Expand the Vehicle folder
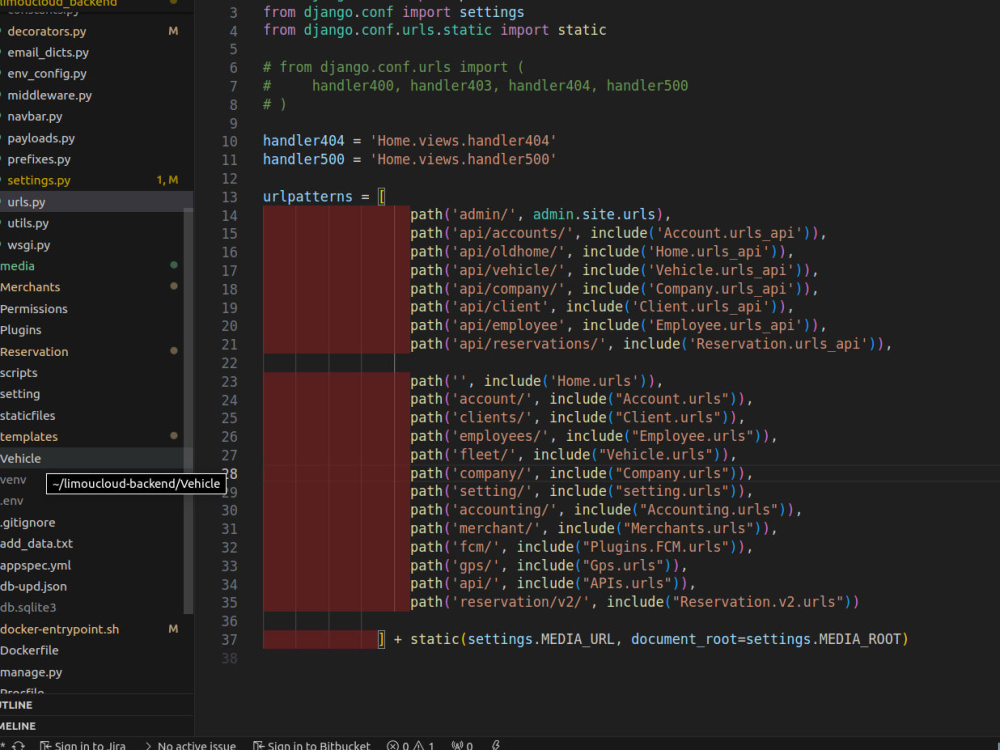Screen dimensions: 1000x750 point(20,458)
